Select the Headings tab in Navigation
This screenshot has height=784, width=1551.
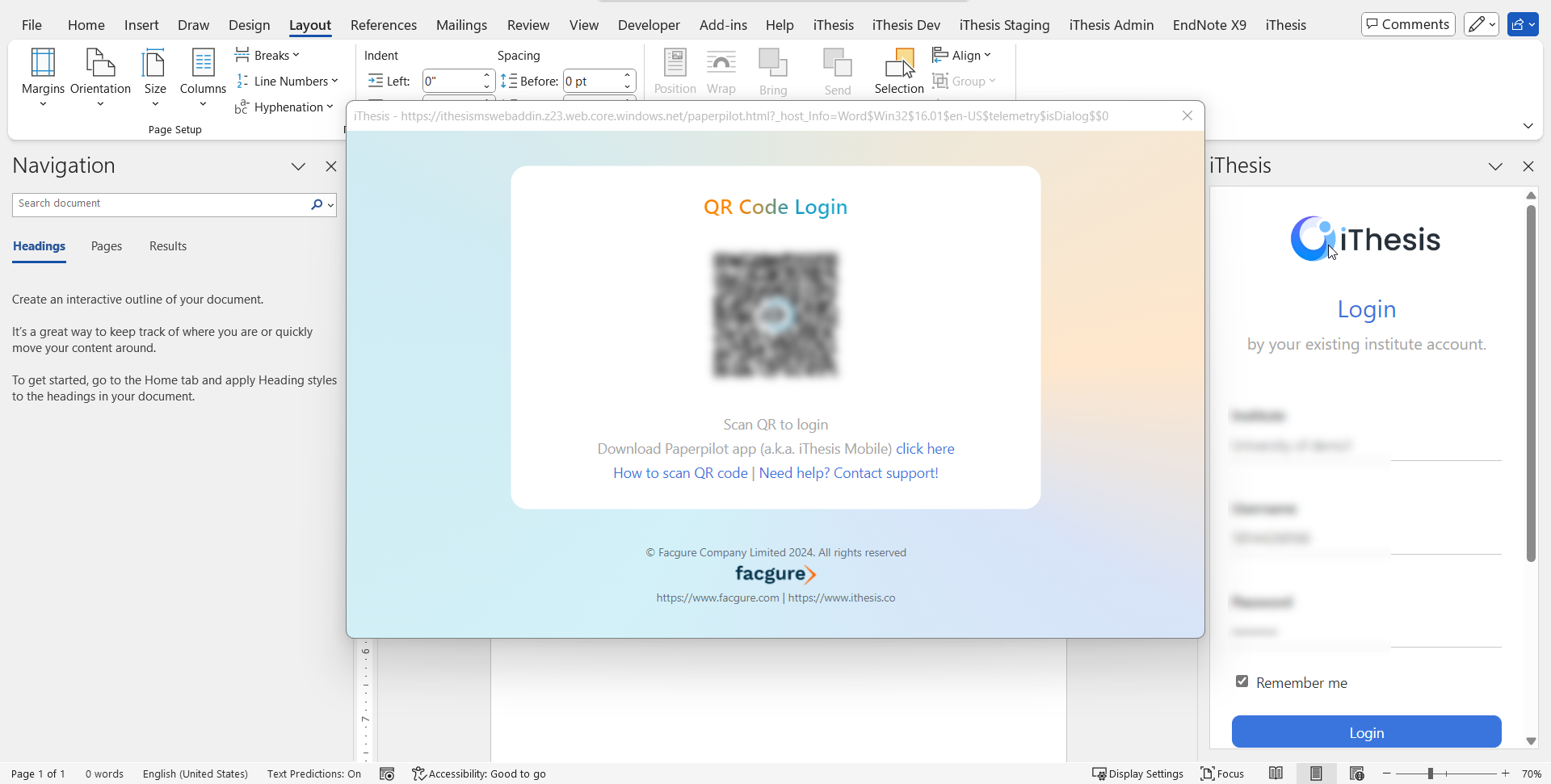(39, 246)
